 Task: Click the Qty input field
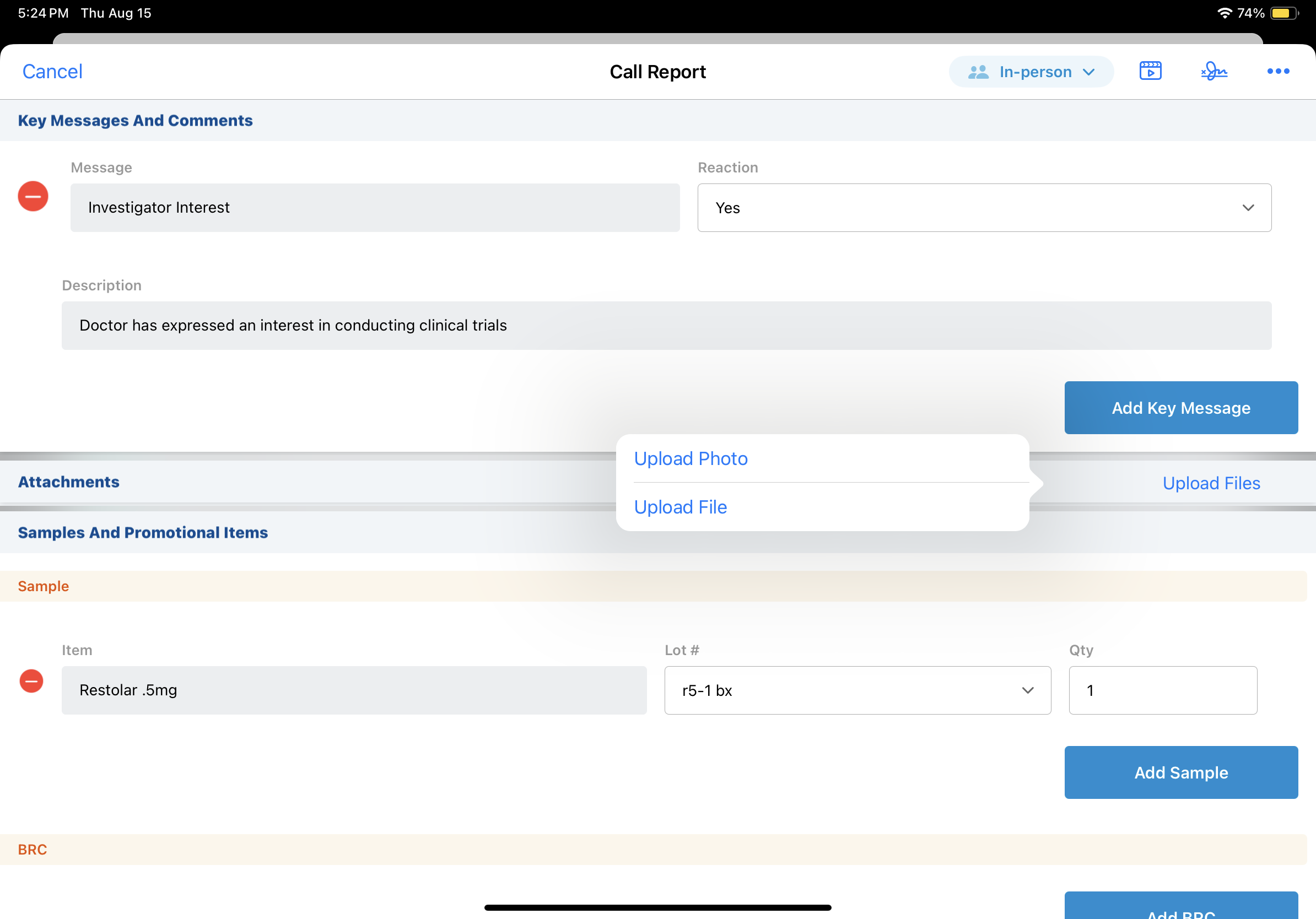point(1162,690)
